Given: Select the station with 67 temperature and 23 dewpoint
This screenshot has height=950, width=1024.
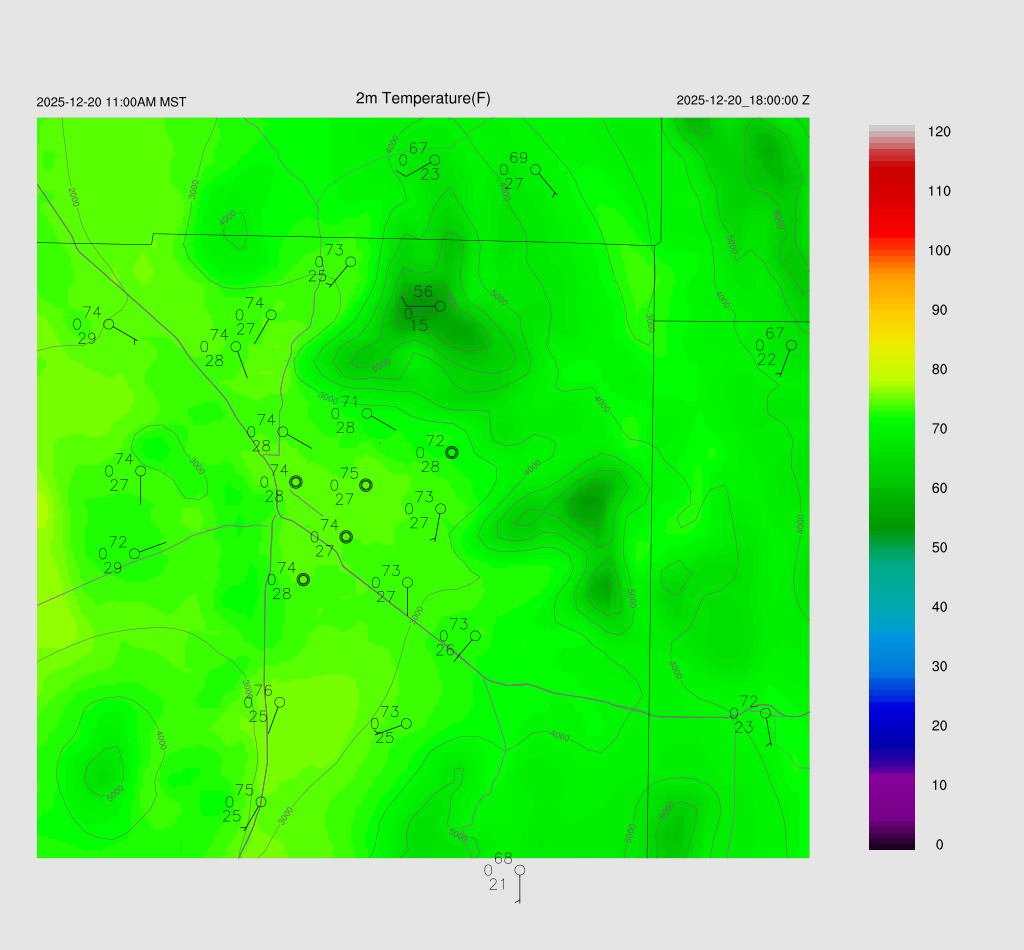Looking at the screenshot, I should 435,160.
